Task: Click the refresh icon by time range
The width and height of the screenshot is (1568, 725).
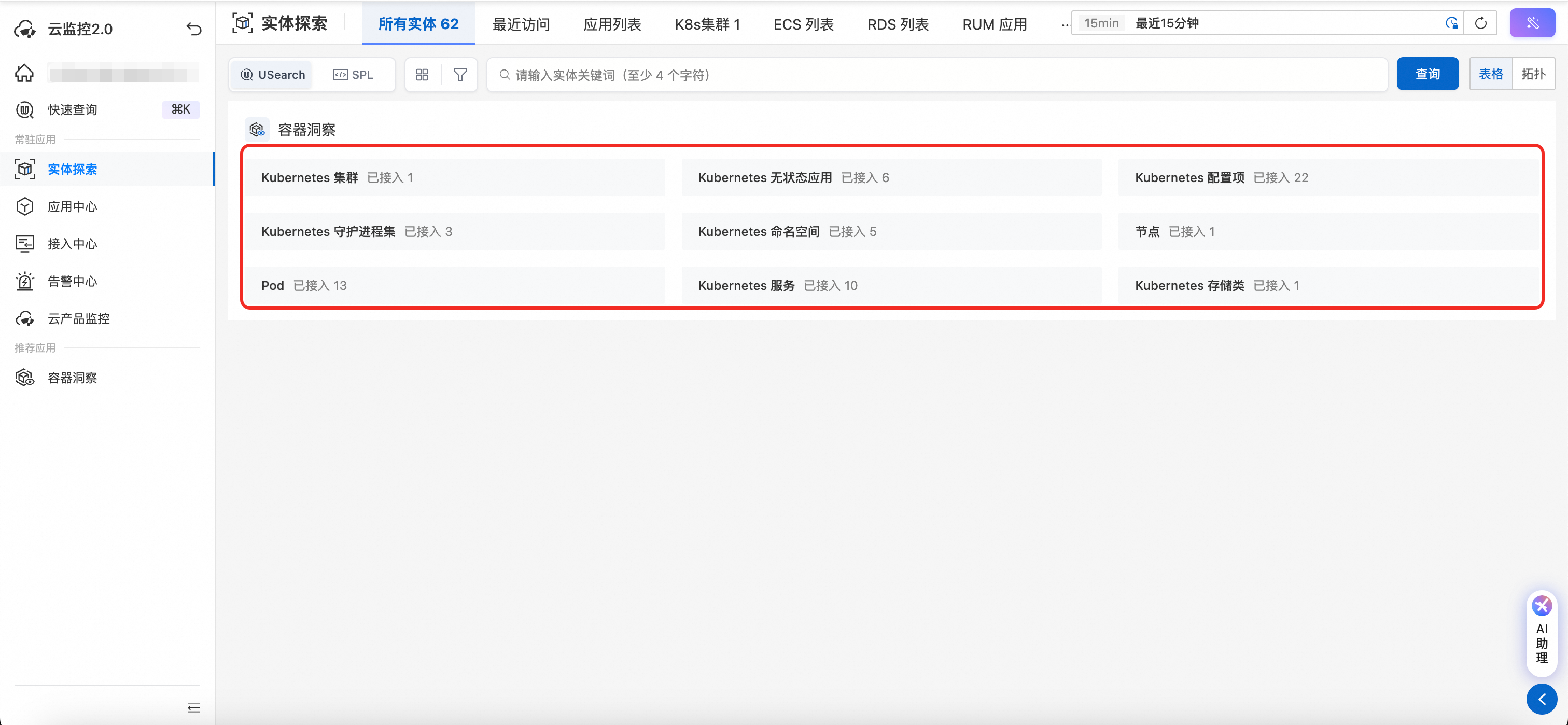Action: click(x=1480, y=23)
